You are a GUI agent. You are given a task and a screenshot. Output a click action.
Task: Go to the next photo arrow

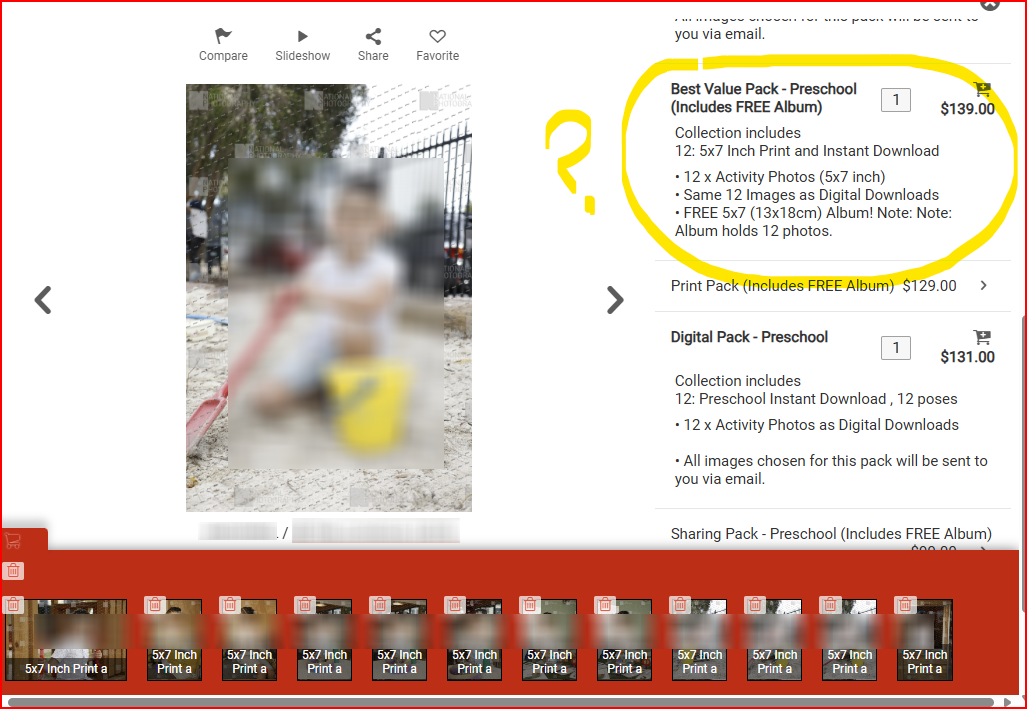615,300
